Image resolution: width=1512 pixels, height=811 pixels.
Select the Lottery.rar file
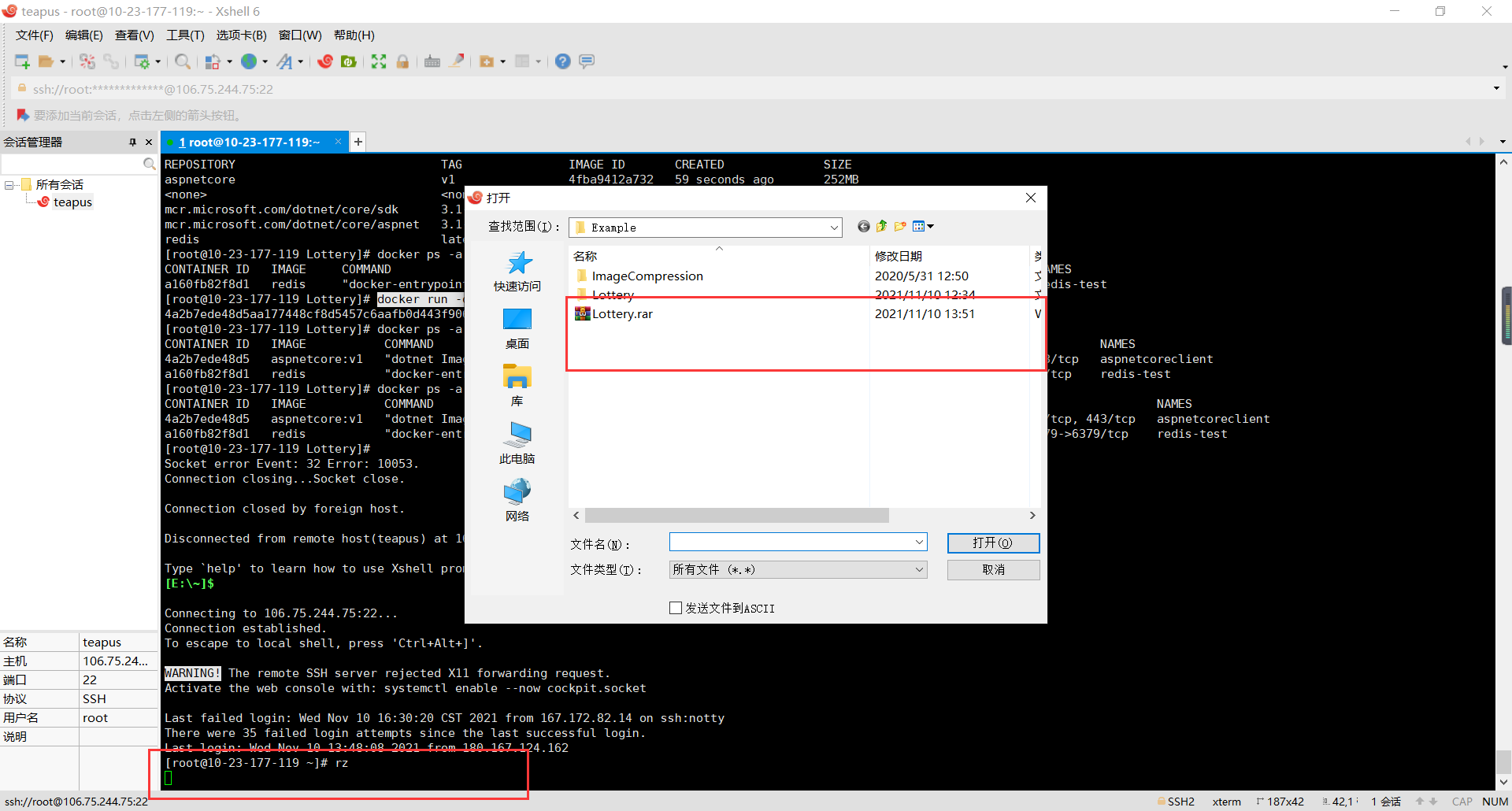click(x=622, y=314)
